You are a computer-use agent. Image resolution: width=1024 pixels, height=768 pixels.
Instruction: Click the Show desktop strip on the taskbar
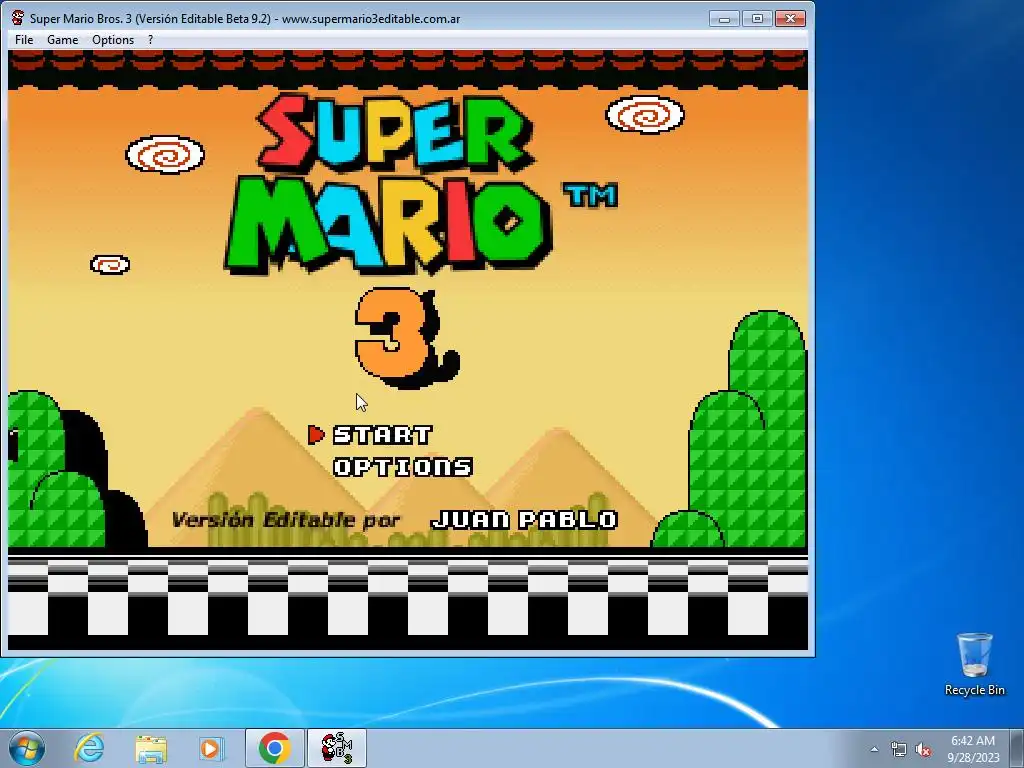tap(1019, 748)
